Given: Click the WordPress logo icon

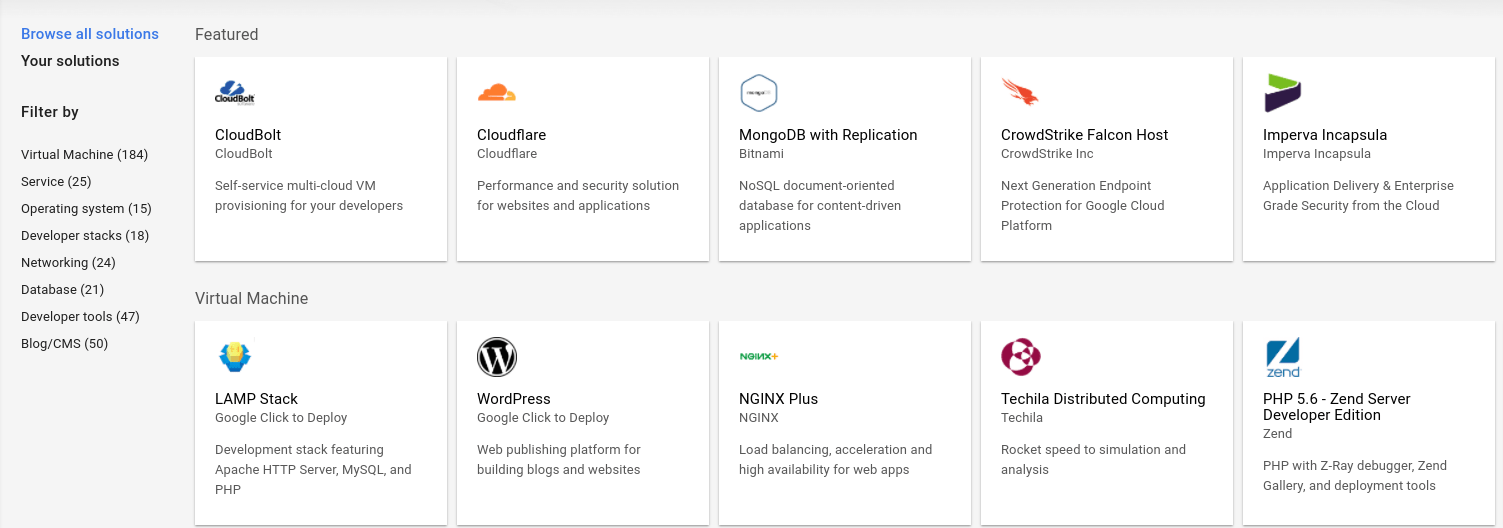Looking at the screenshot, I should point(497,357).
